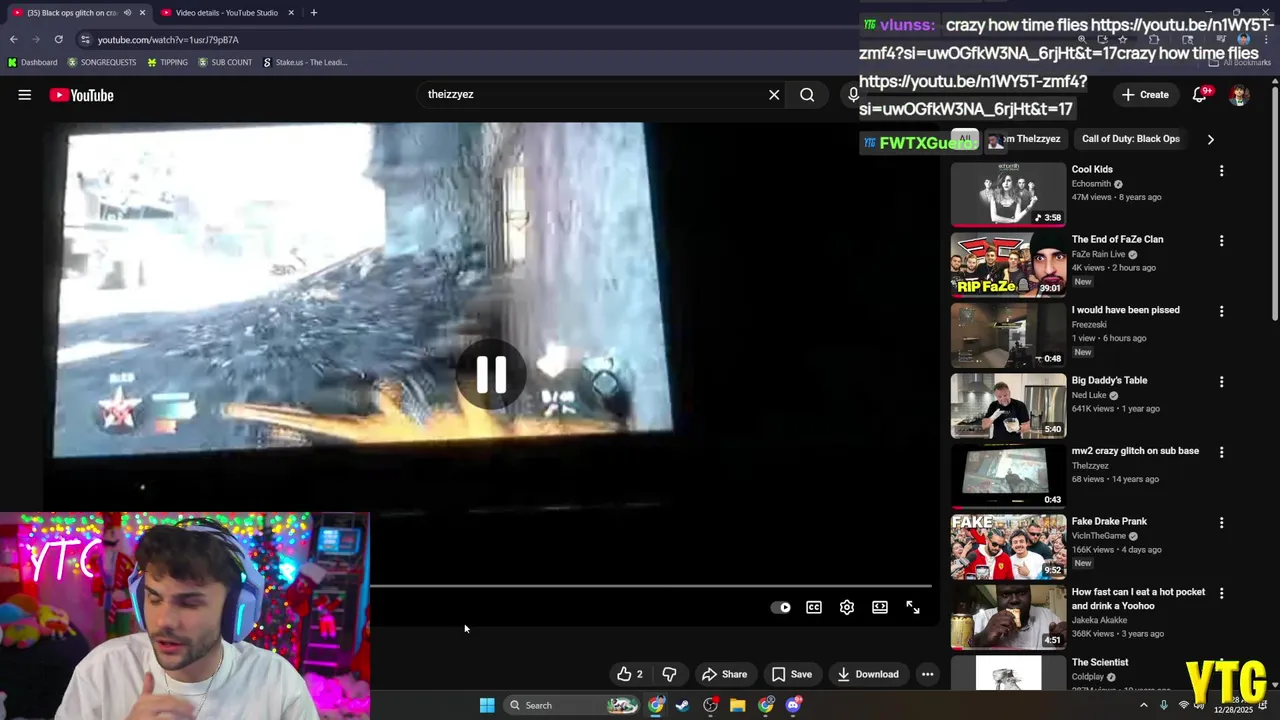Open options for hot pocket Yoohoo video
The image size is (1280, 720).
coord(1221,593)
